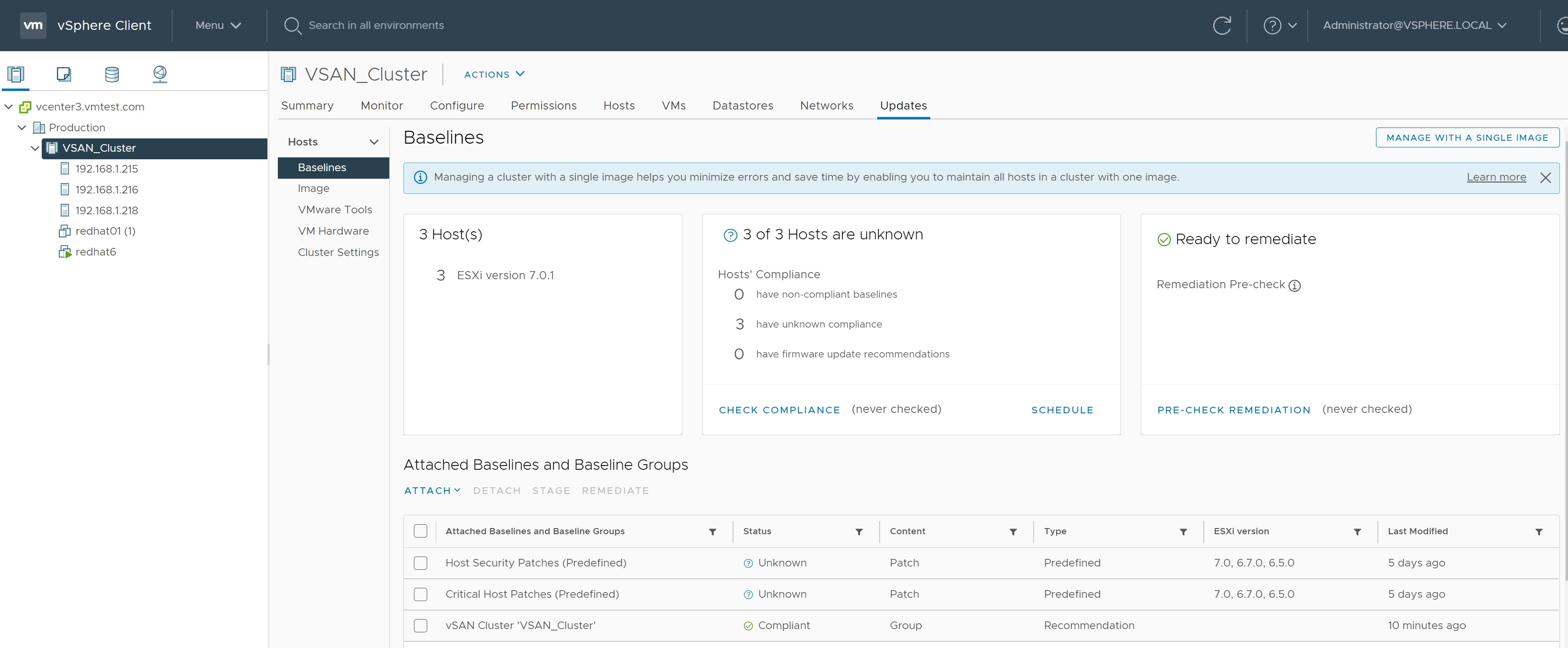Open the Hosts and Clusters inventory view
This screenshot has height=648, width=1568.
16,74
